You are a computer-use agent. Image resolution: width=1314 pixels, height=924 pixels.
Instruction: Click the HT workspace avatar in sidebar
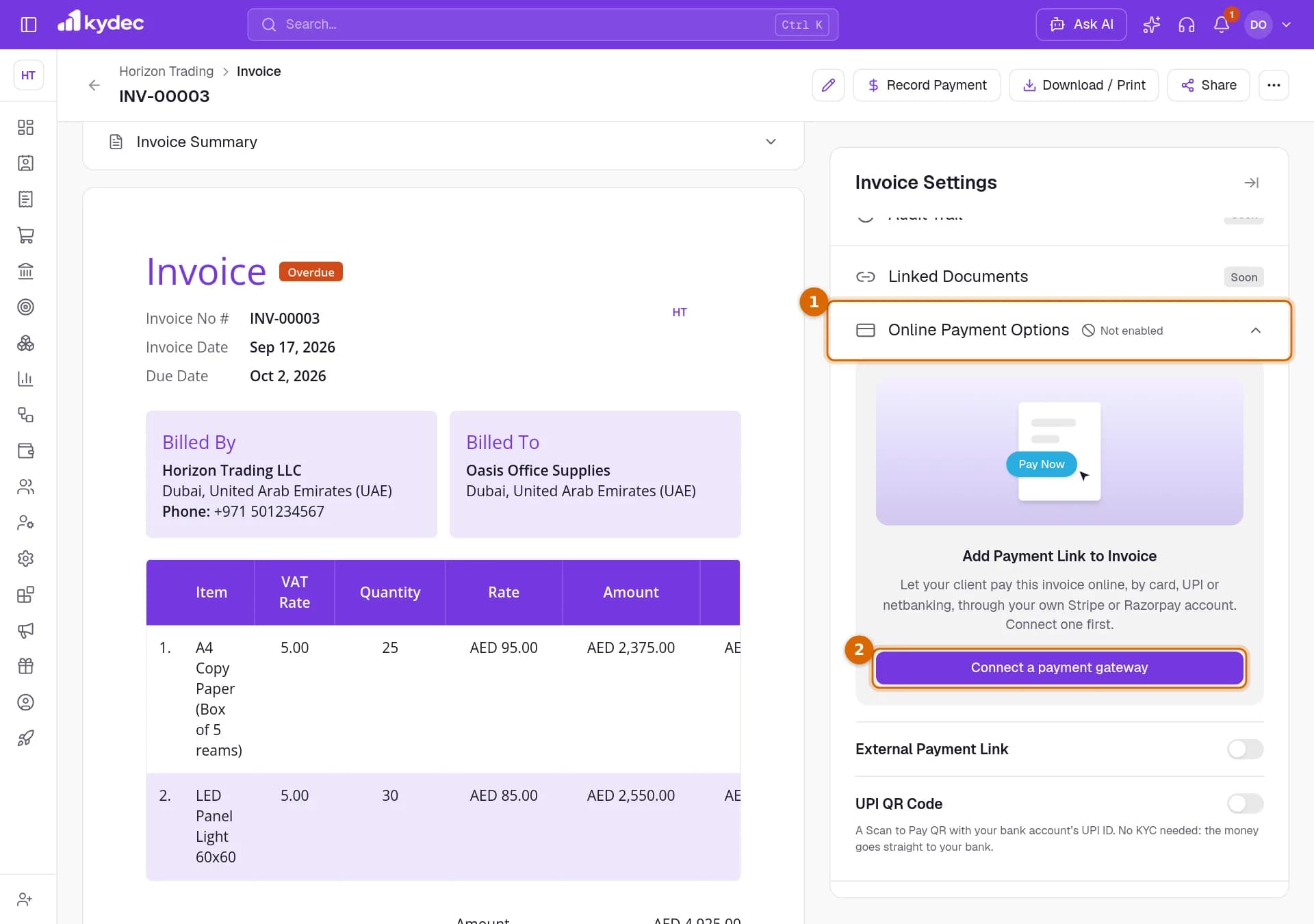pos(28,75)
